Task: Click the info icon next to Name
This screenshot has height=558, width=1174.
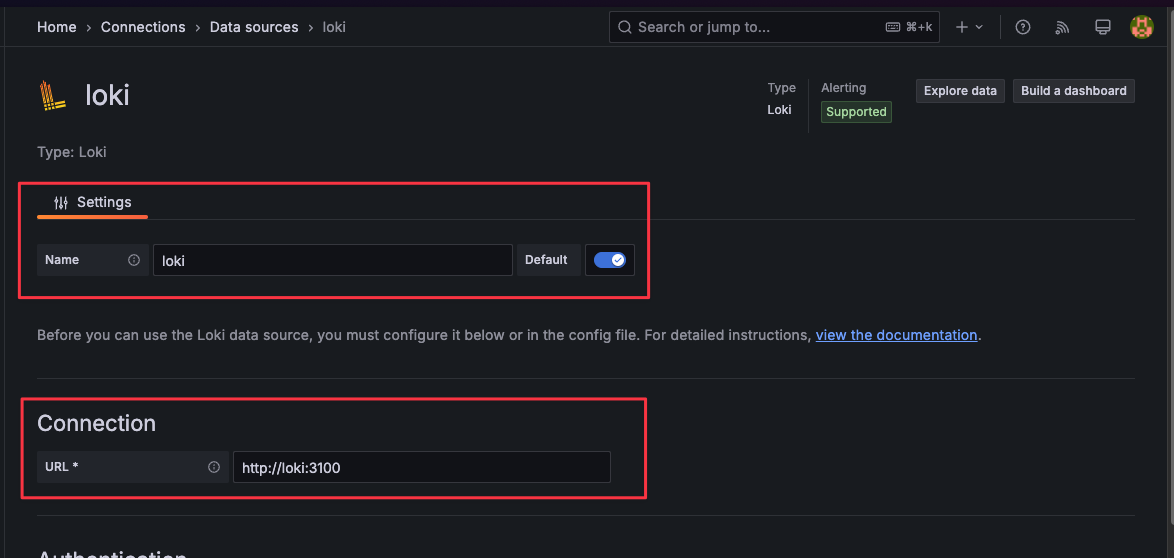Action: tap(134, 260)
